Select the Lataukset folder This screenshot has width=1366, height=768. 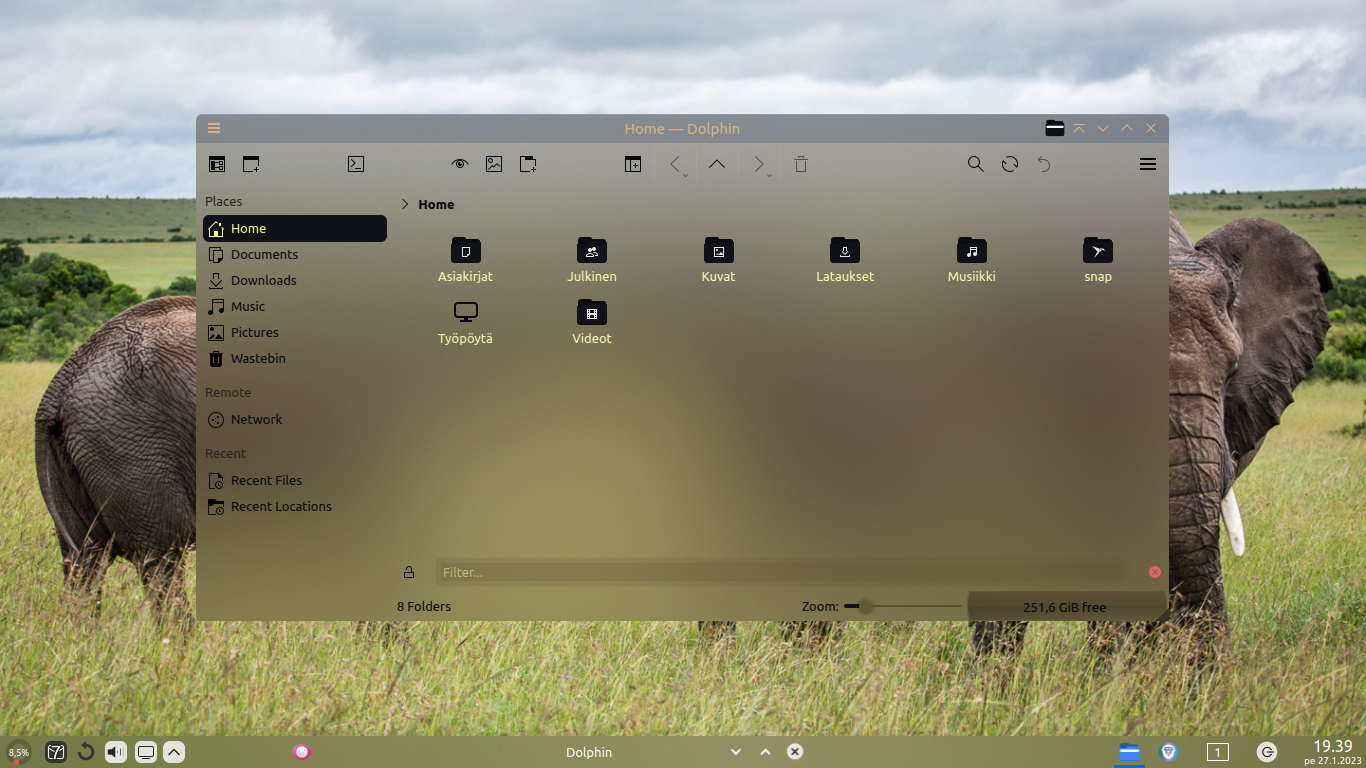point(845,261)
